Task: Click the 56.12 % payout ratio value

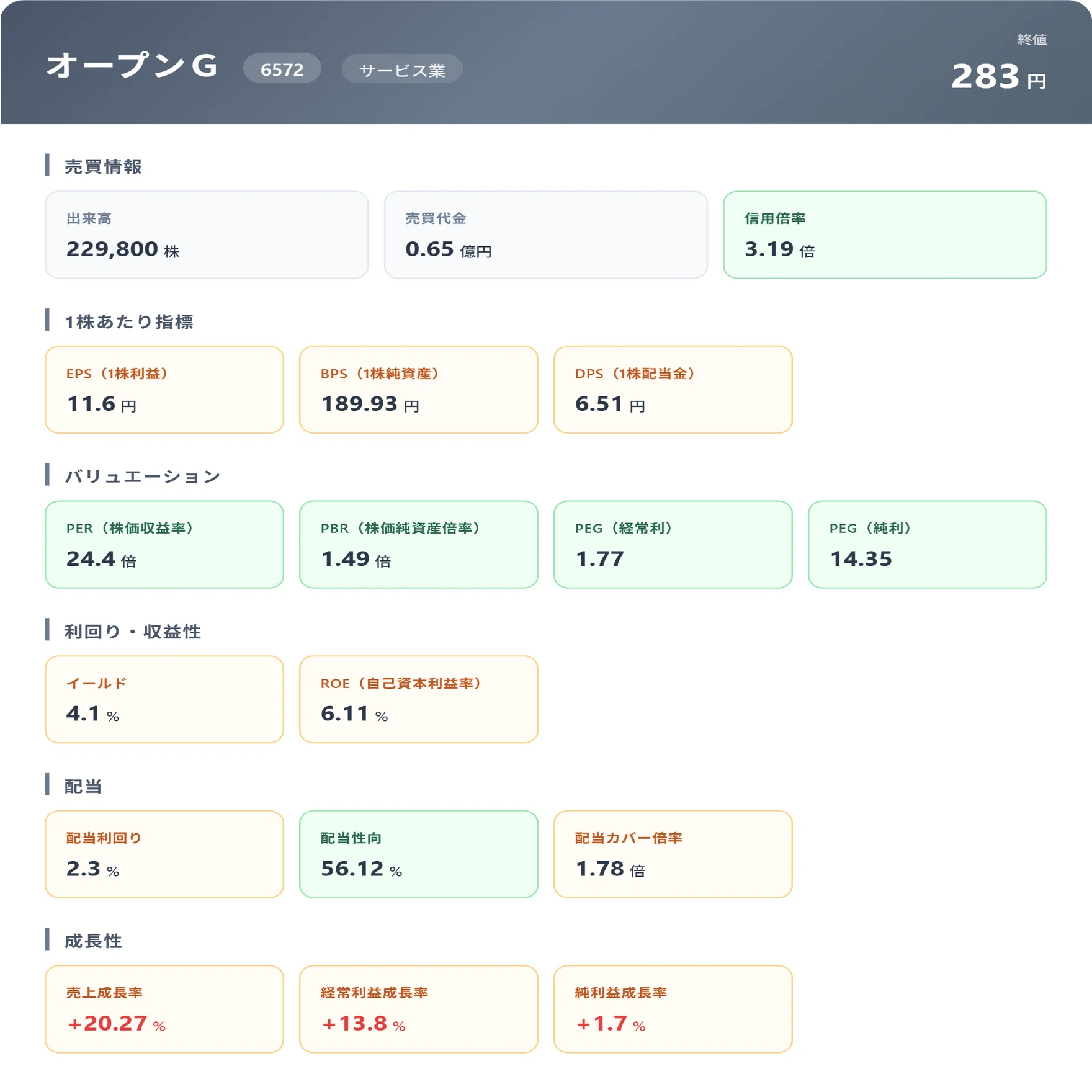Action: coord(362,869)
